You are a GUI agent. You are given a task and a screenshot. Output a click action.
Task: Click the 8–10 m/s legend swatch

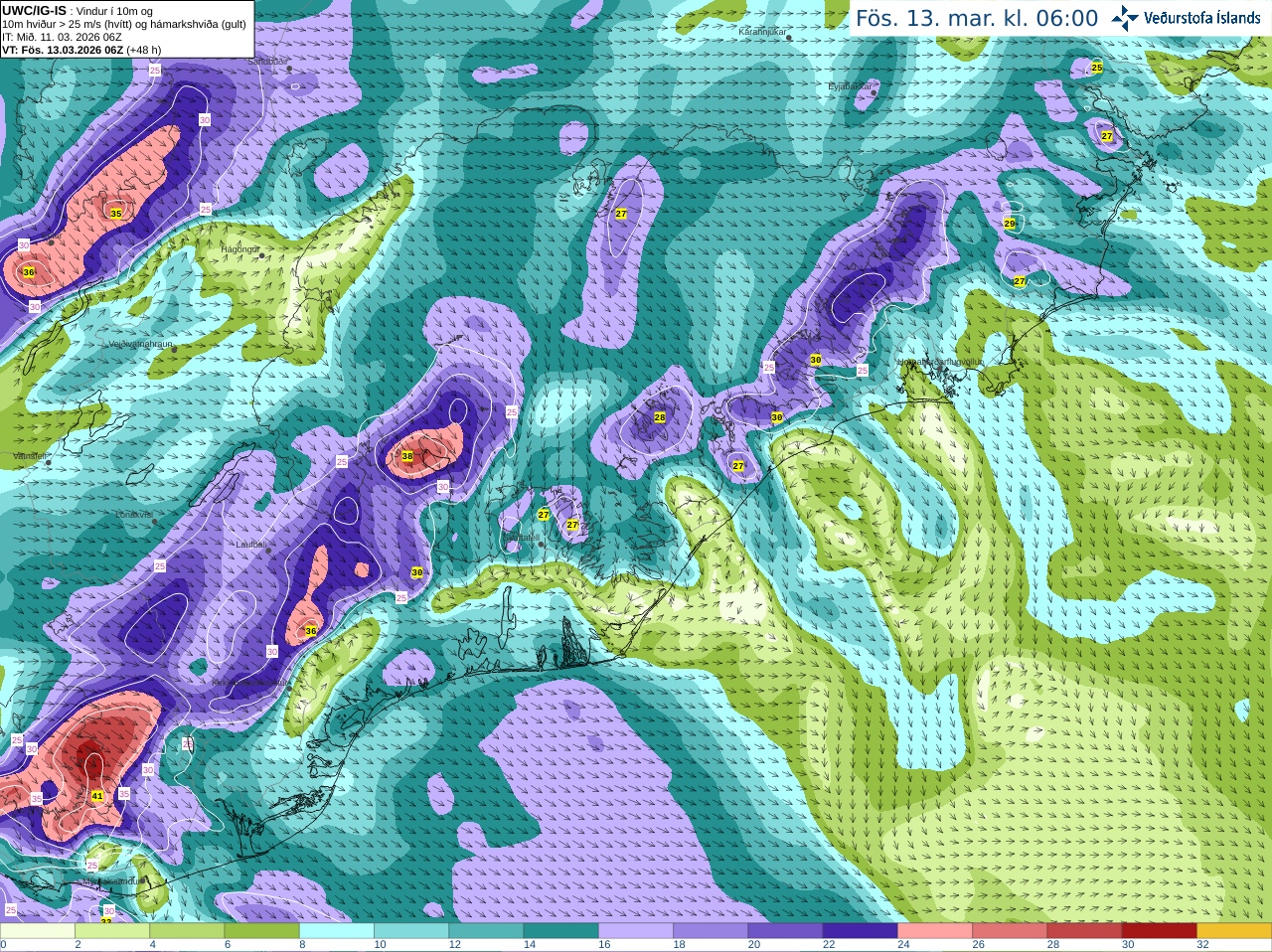coord(337,931)
